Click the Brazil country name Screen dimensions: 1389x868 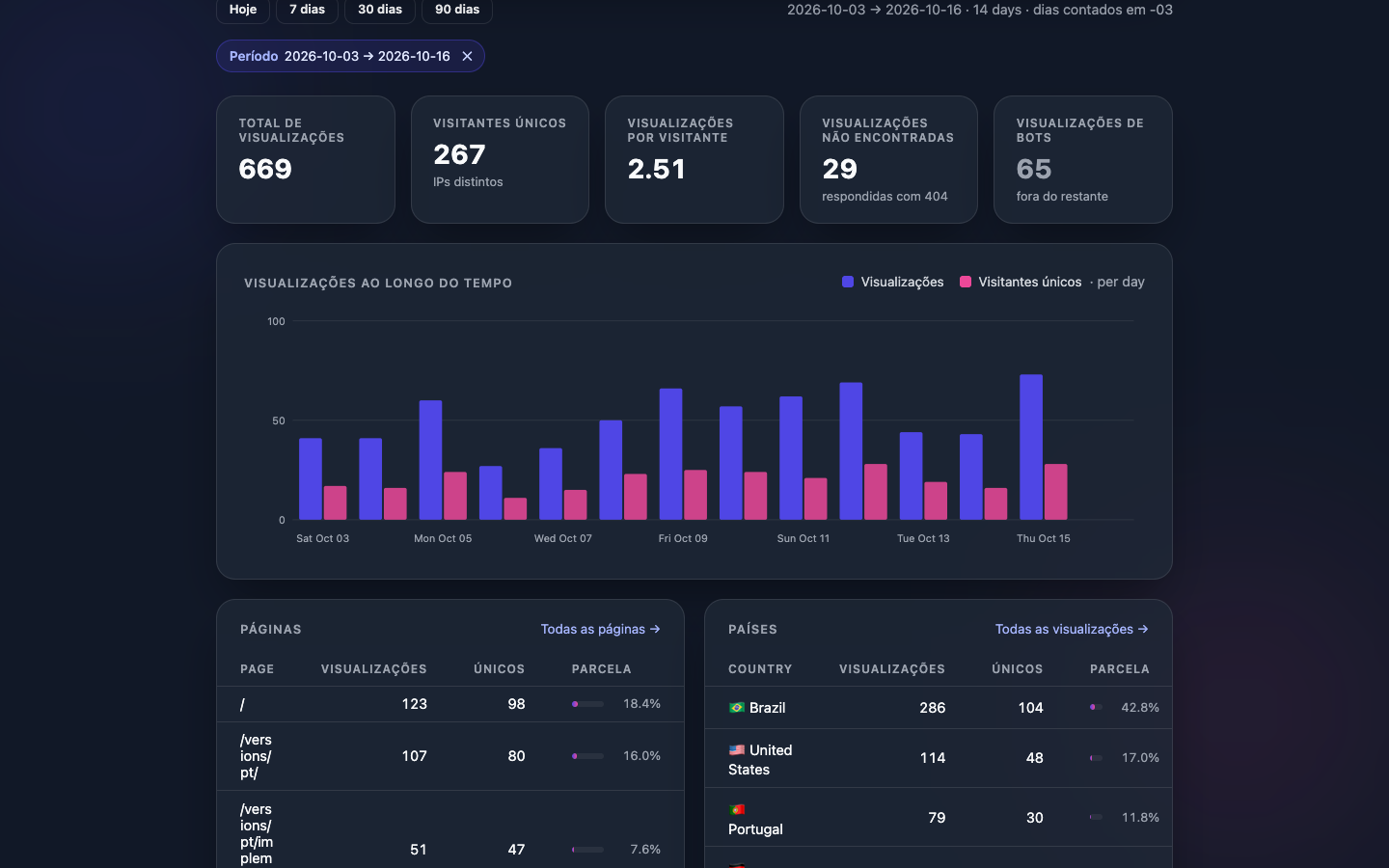(x=768, y=708)
